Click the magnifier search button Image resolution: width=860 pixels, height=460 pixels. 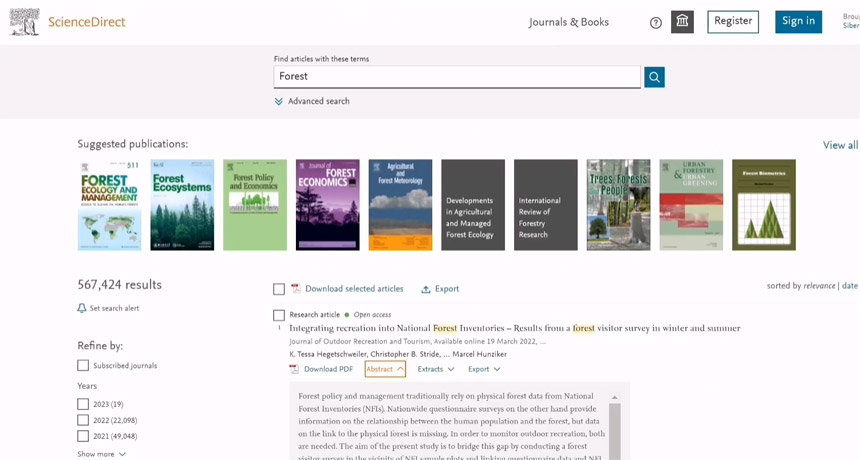[654, 77]
